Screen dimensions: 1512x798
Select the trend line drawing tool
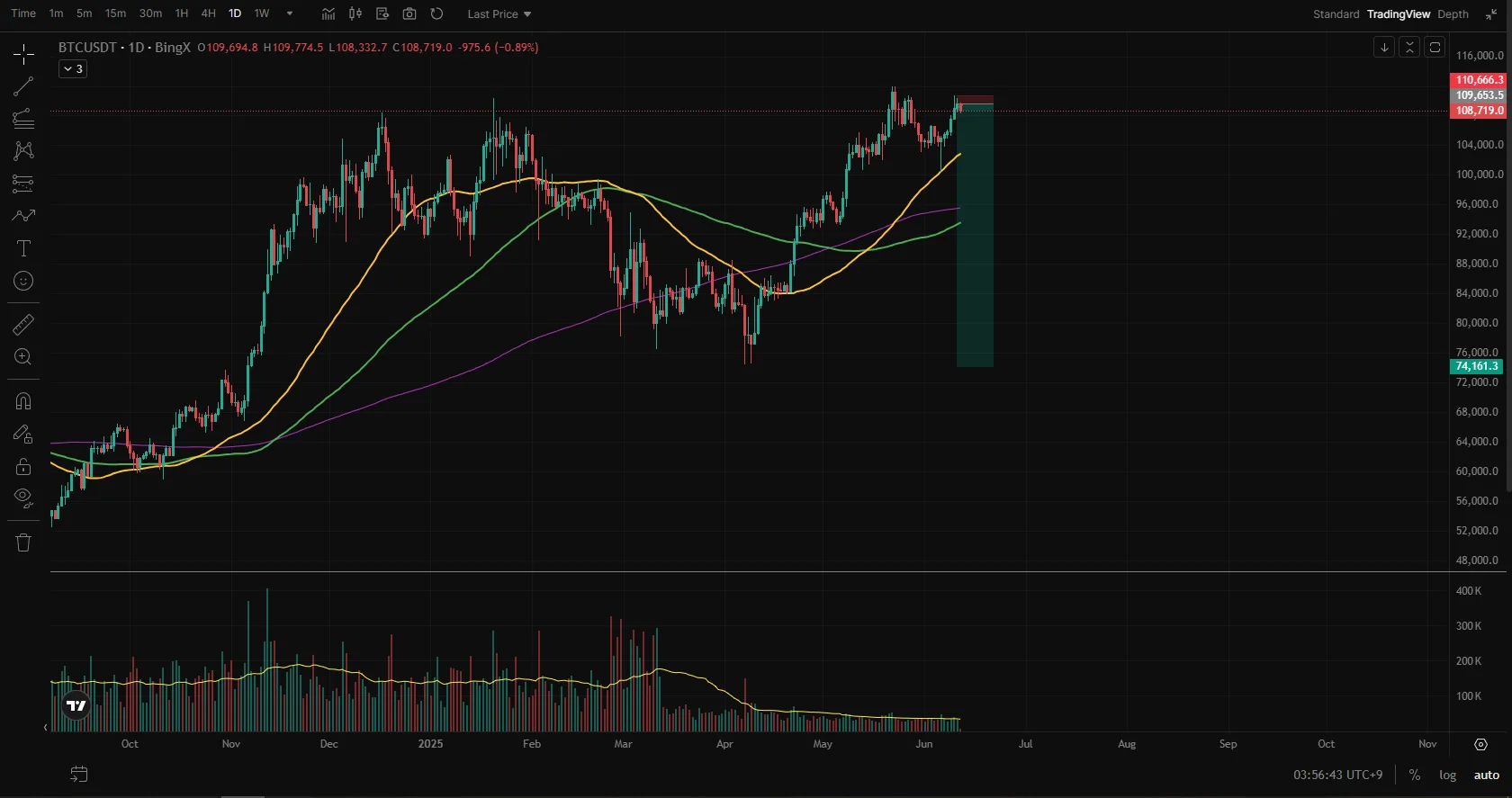(23, 86)
